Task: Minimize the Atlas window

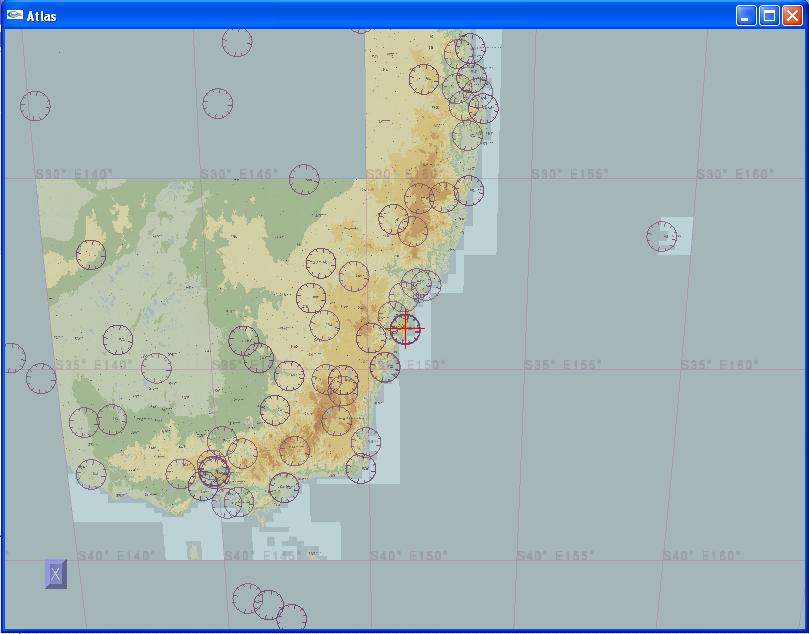Action: 746,15
